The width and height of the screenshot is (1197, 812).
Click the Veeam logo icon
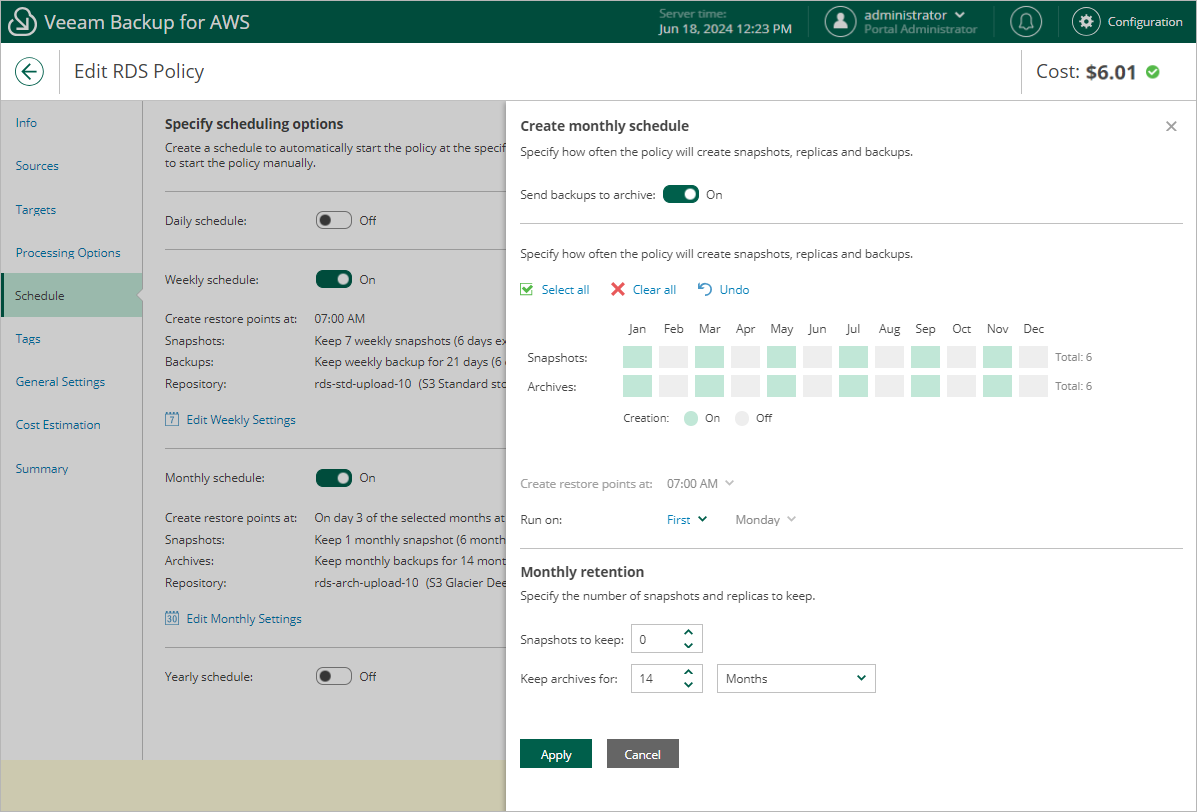click(x=21, y=22)
